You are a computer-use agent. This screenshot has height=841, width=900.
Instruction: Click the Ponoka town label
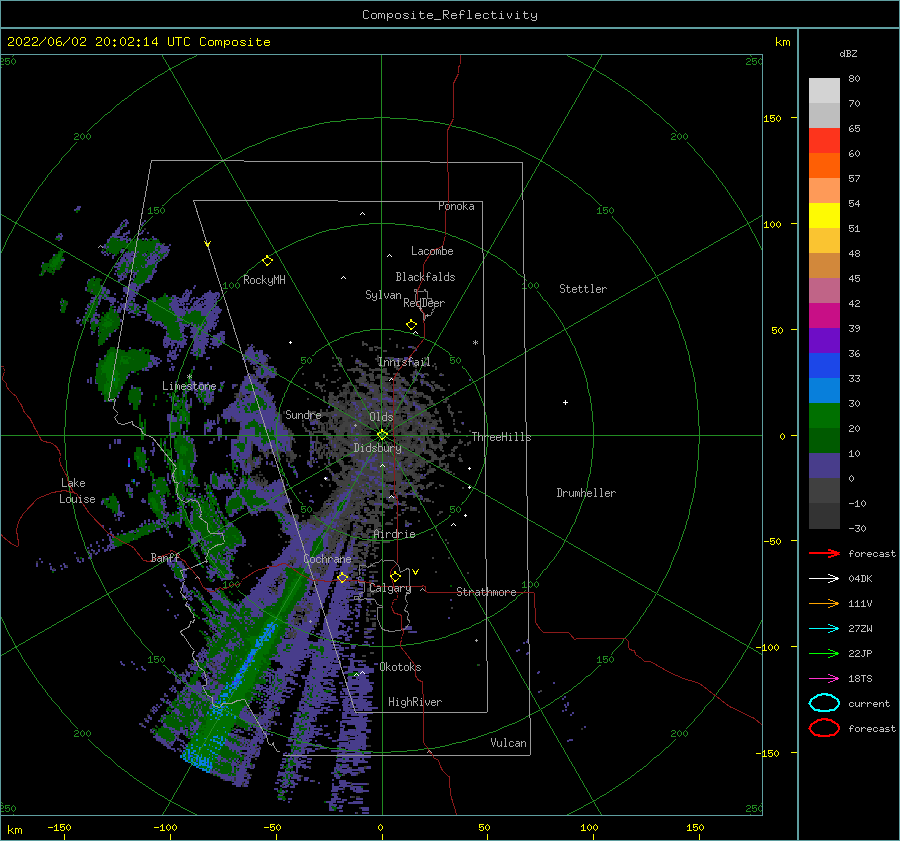click(456, 206)
